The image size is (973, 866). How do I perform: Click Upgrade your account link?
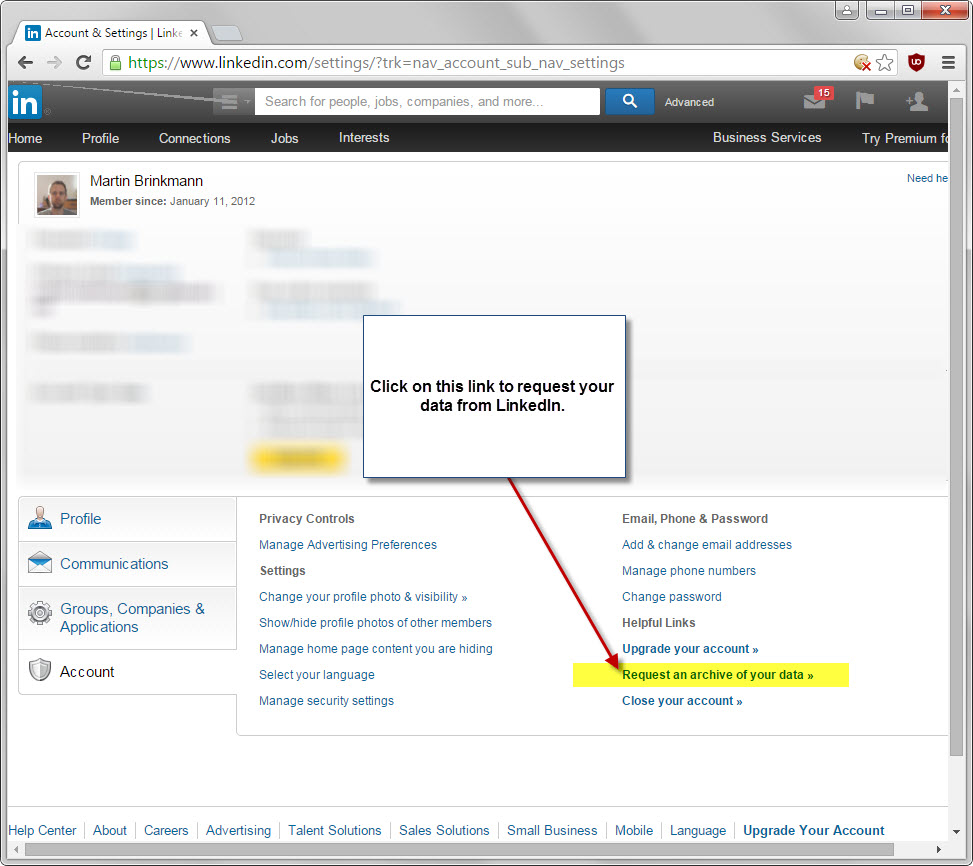pos(690,649)
